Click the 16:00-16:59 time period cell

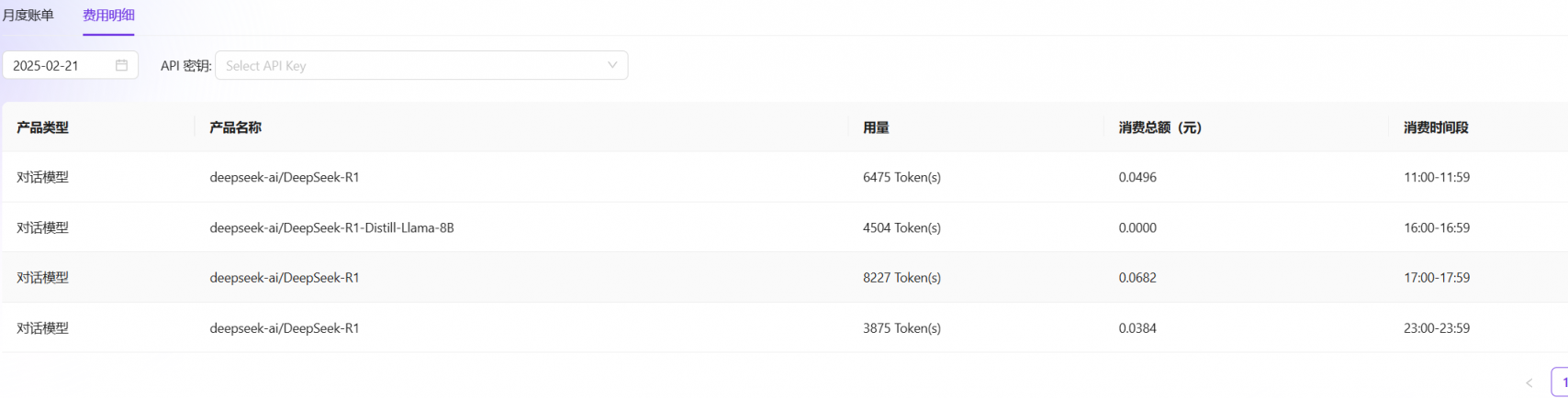[1437, 227]
